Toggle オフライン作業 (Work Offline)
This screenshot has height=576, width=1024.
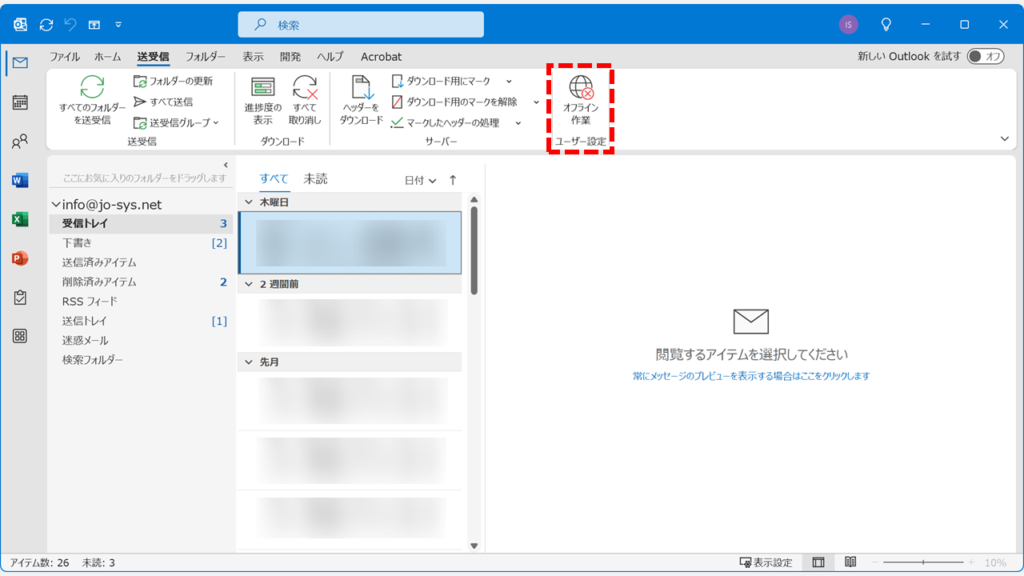(581, 100)
